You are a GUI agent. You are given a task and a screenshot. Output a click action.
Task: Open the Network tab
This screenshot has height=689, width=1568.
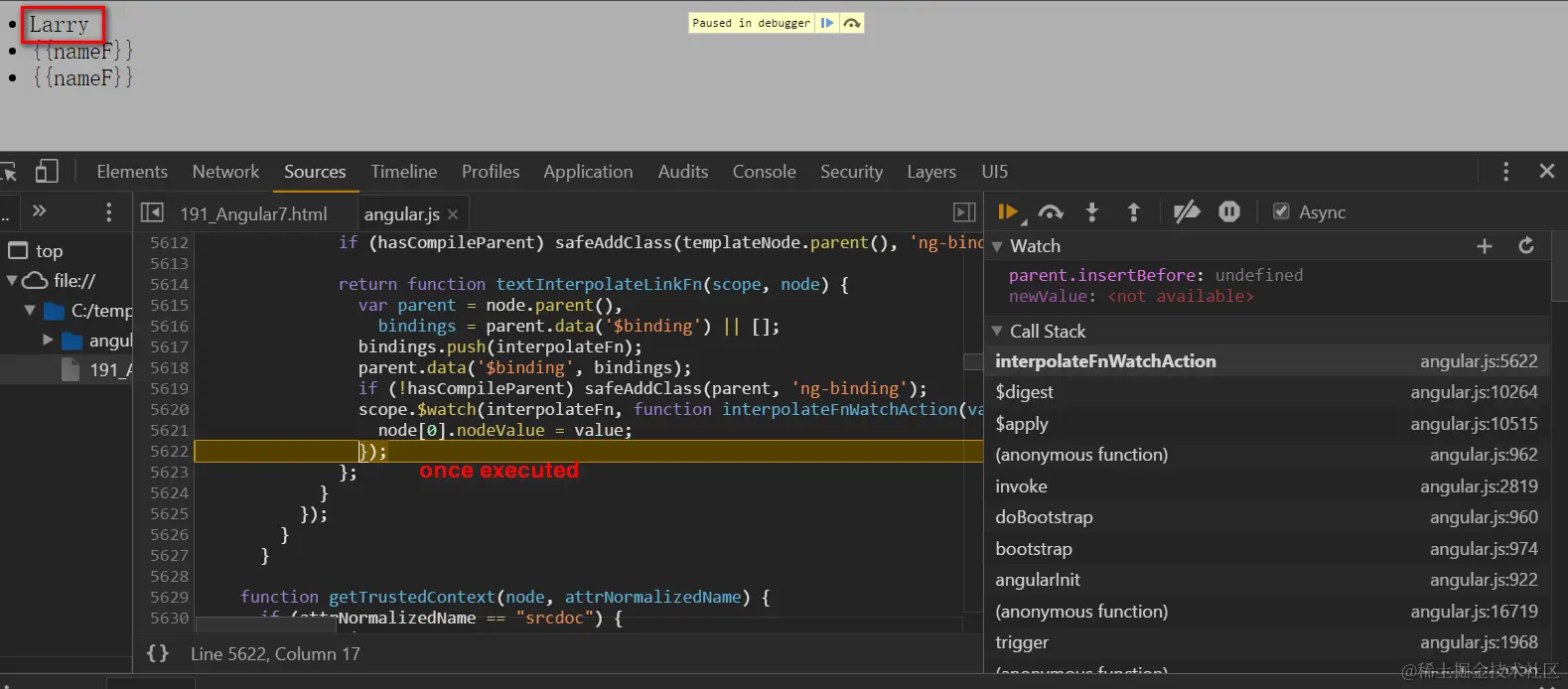pos(225,172)
